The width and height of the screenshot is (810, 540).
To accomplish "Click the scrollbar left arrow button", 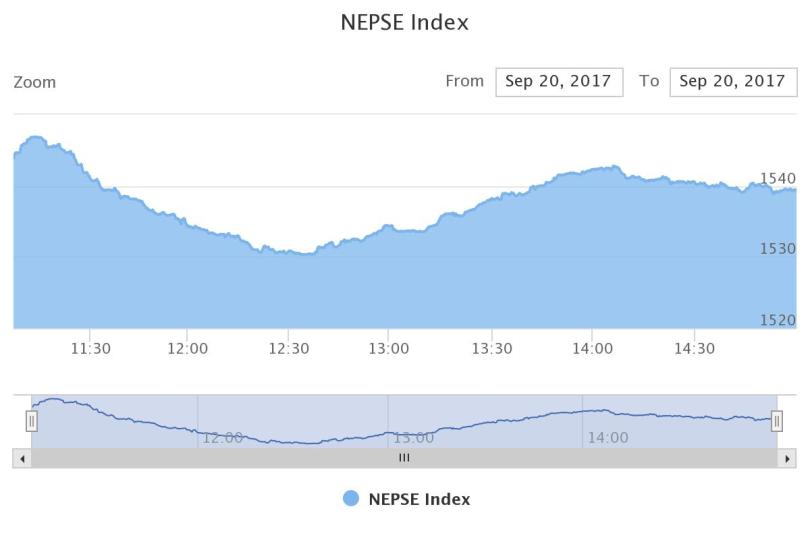I will click(x=22, y=458).
